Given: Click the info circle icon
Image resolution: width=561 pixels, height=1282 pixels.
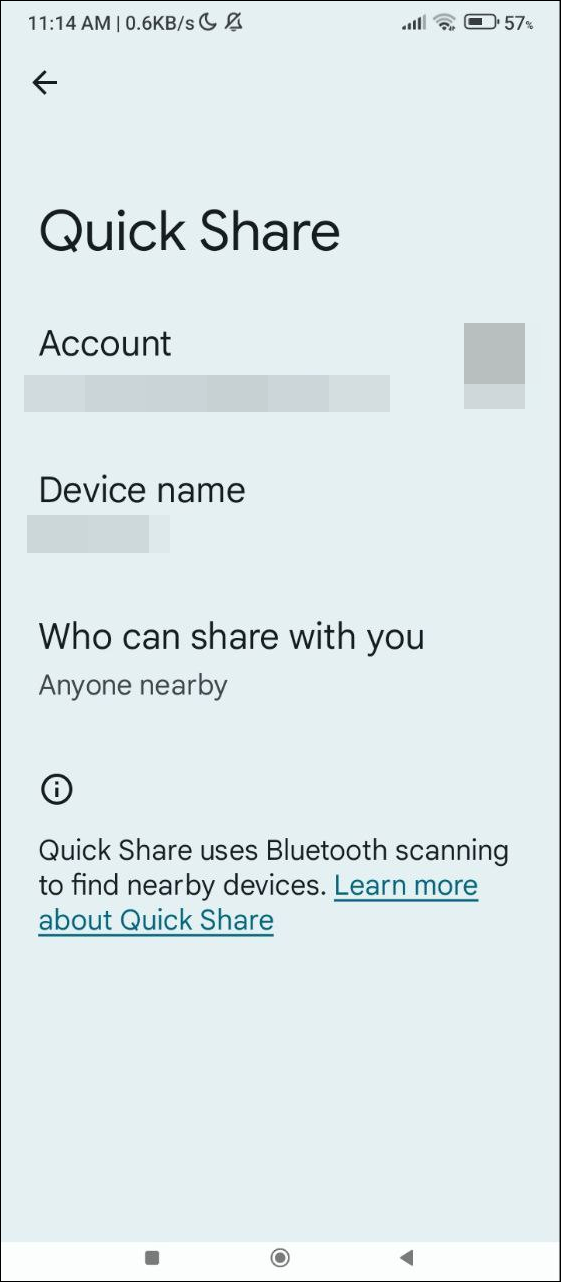Looking at the screenshot, I should [56, 790].
